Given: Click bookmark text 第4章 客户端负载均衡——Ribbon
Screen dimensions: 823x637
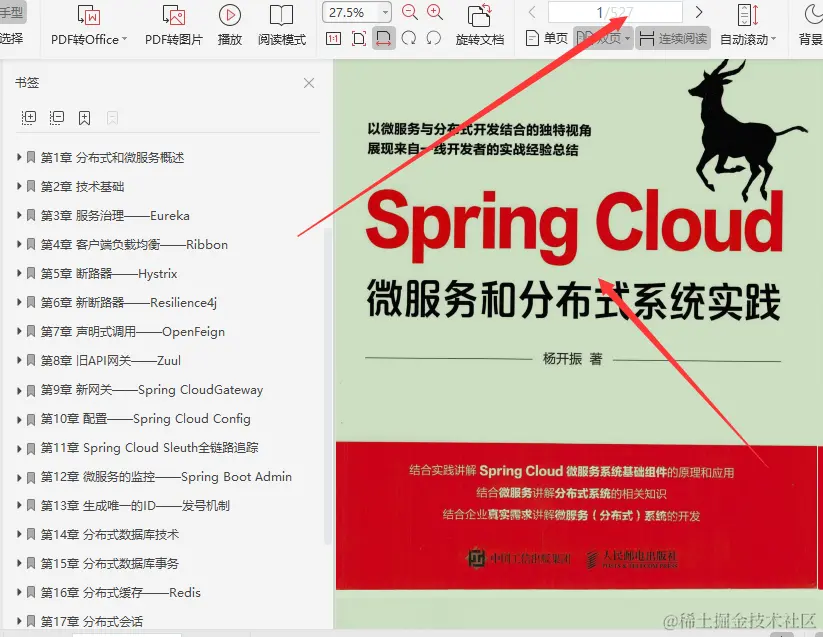Looking at the screenshot, I should click(134, 245).
